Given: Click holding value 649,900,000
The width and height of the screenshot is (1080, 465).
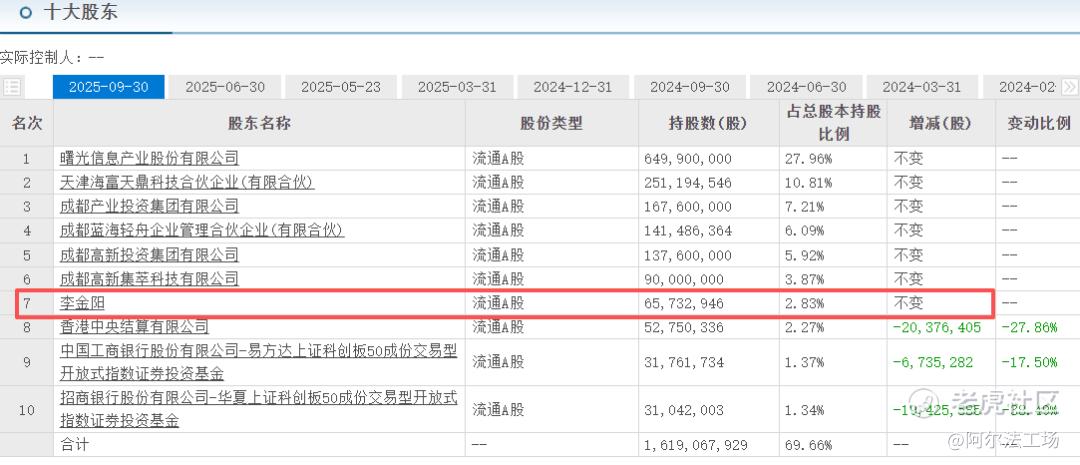Looking at the screenshot, I should [688, 159].
